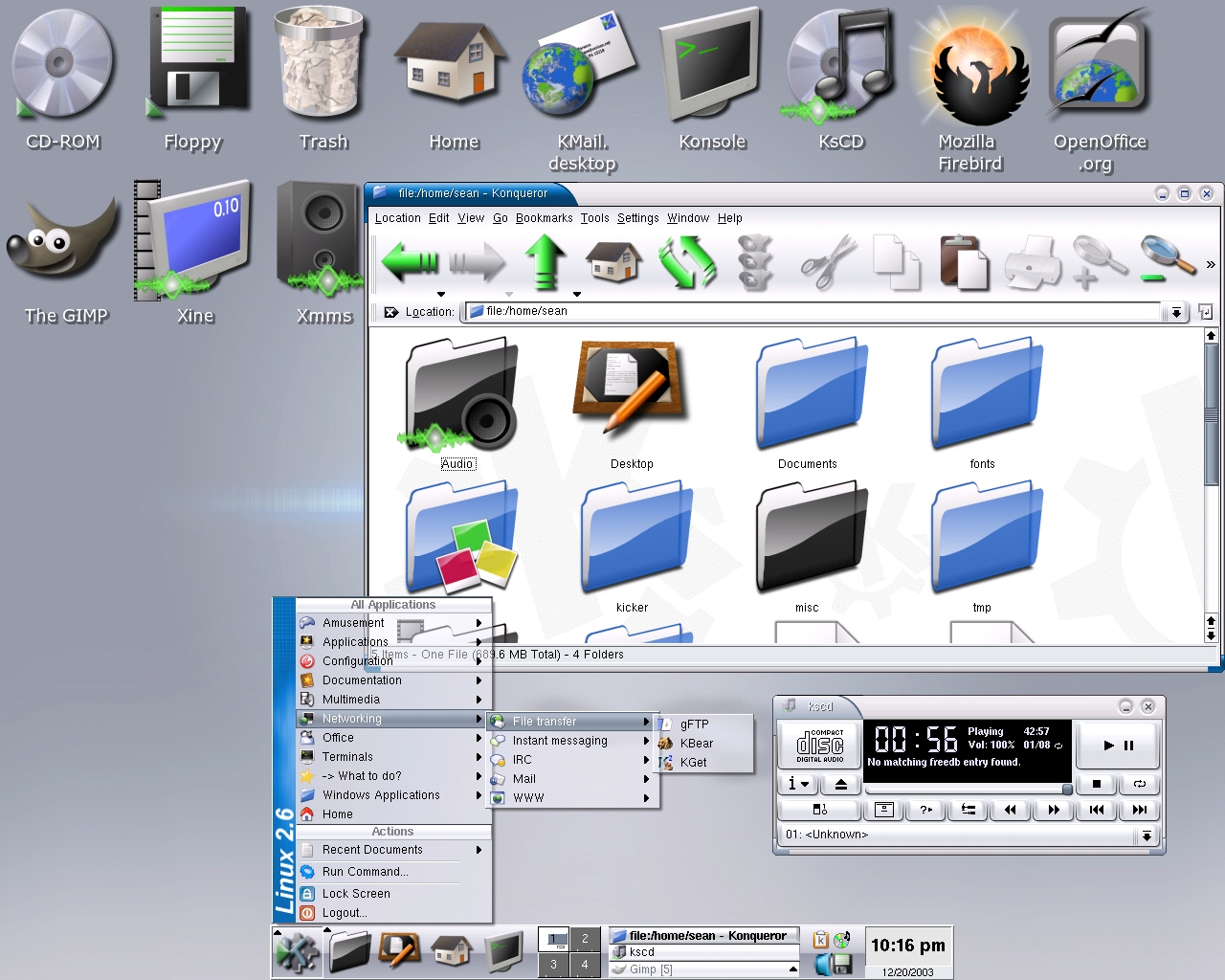Image resolution: width=1225 pixels, height=980 pixels.
Task: Click Run Command... in the K menu
Action: 393,872
